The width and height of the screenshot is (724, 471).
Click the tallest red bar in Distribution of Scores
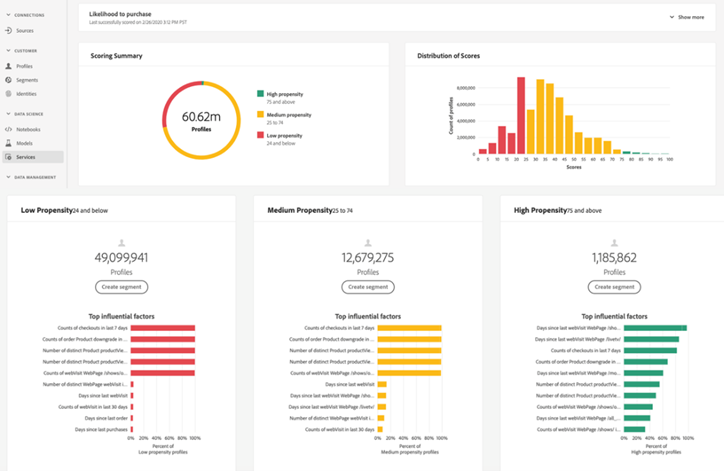click(521, 117)
